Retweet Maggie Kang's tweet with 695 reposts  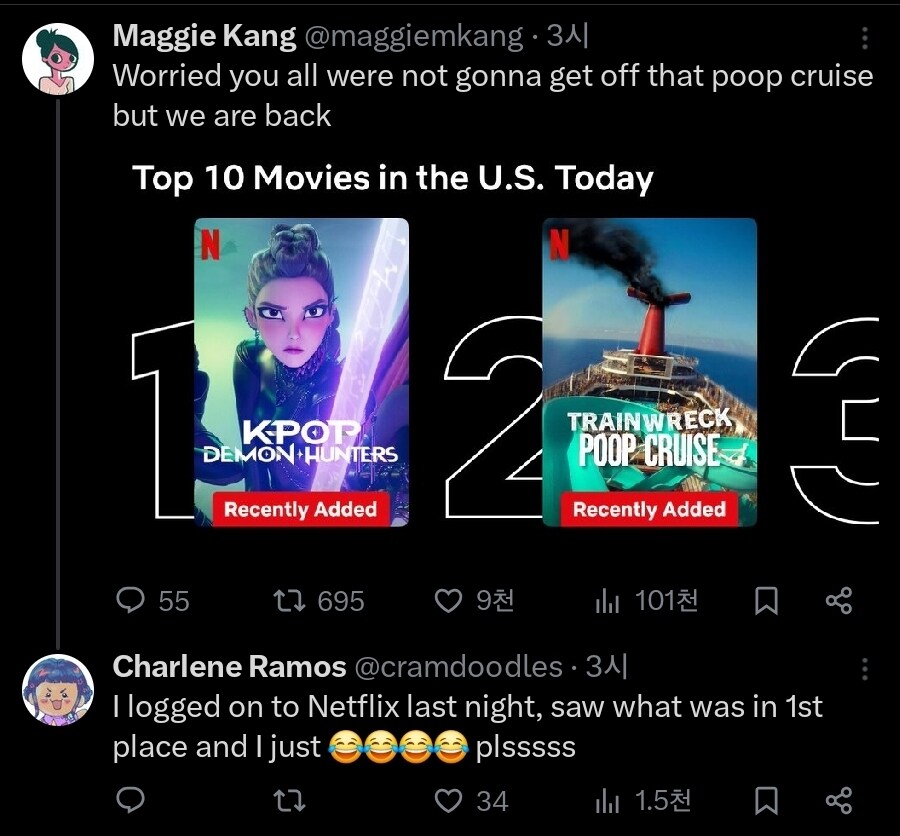point(319,601)
